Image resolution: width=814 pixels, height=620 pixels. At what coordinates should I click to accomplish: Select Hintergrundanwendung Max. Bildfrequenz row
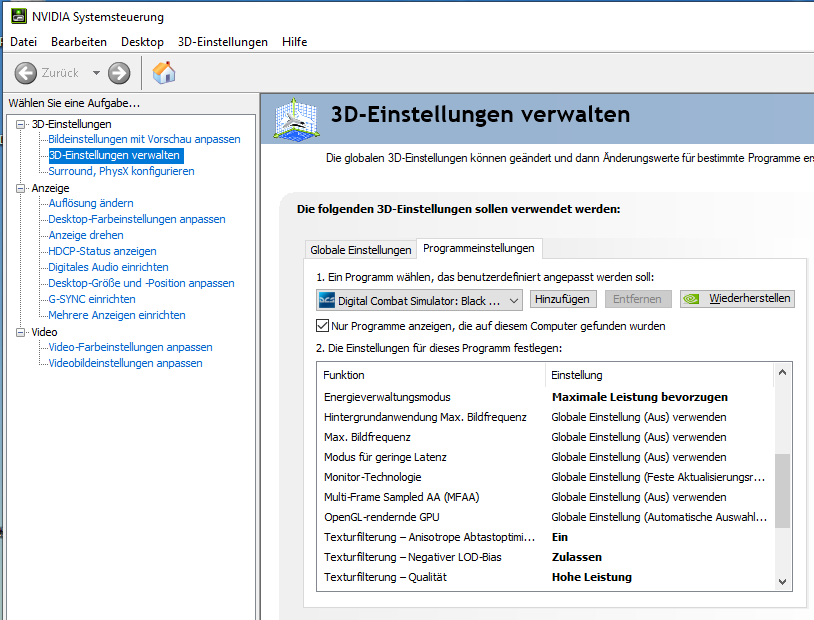(x=545, y=417)
